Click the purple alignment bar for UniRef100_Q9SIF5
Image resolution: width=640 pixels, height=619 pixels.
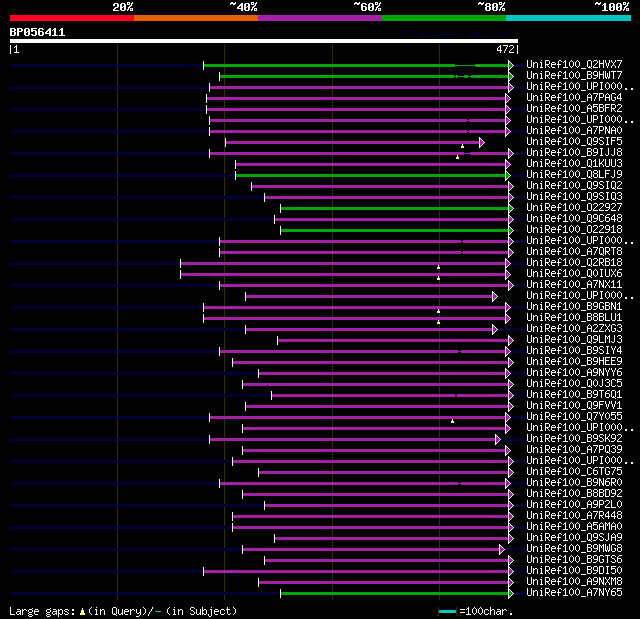tap(353, 142)
